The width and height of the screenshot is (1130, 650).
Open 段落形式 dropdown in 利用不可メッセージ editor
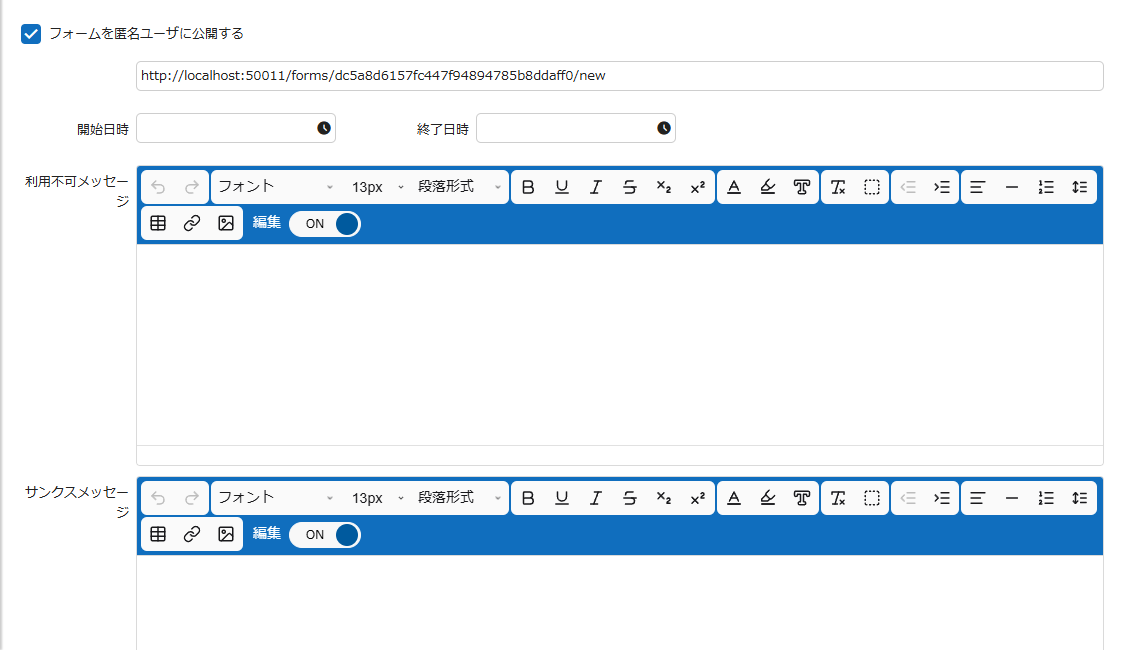pos(460,187)
